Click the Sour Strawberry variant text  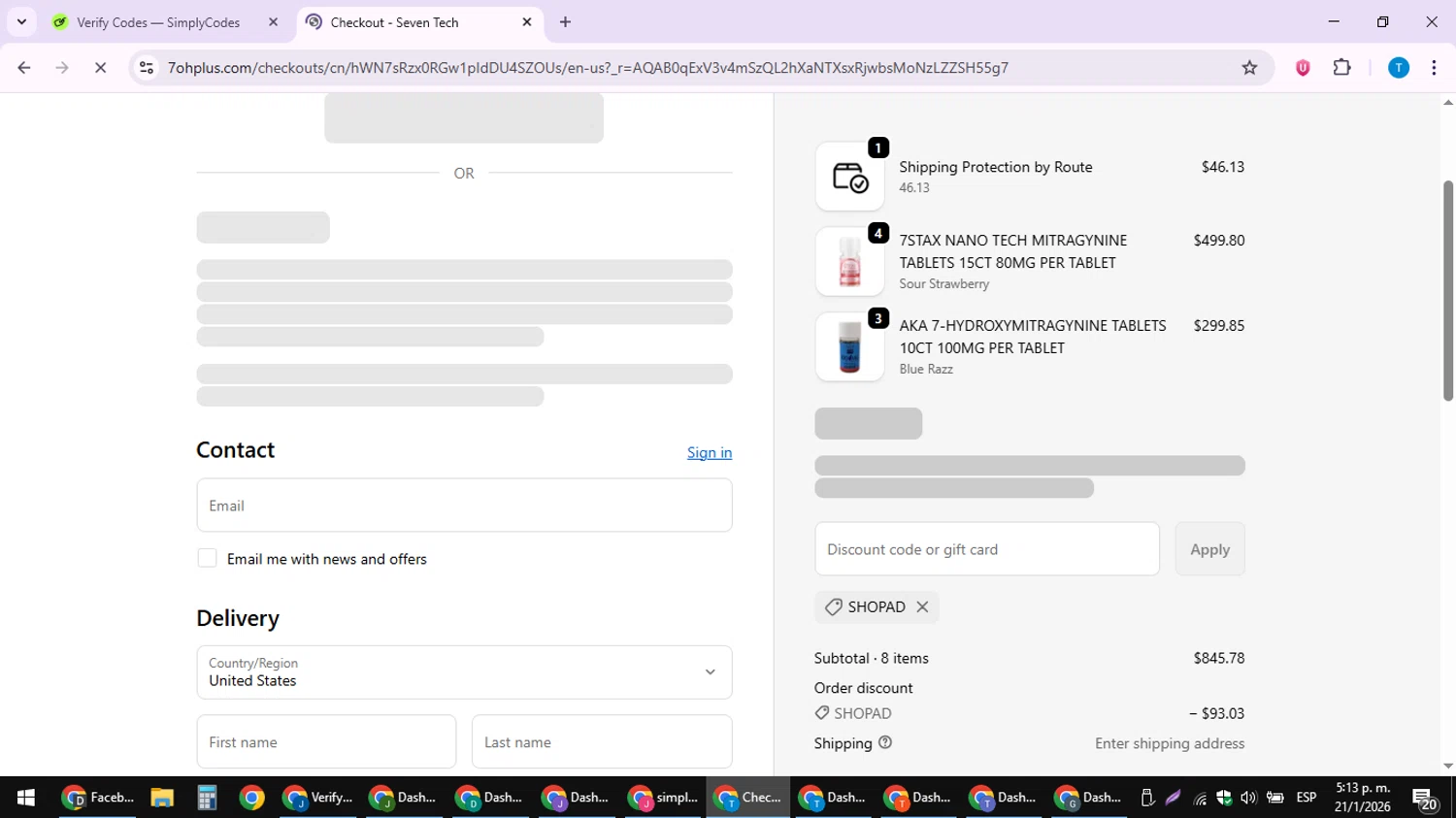944,284
